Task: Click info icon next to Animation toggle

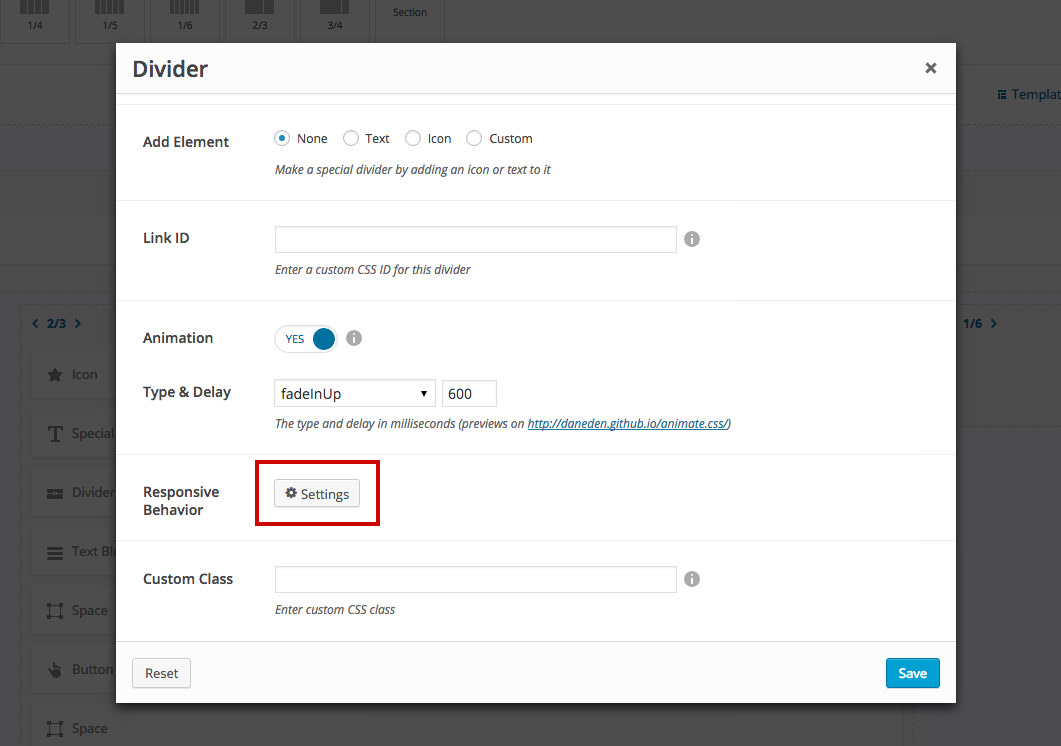Action: pos(354,338)
